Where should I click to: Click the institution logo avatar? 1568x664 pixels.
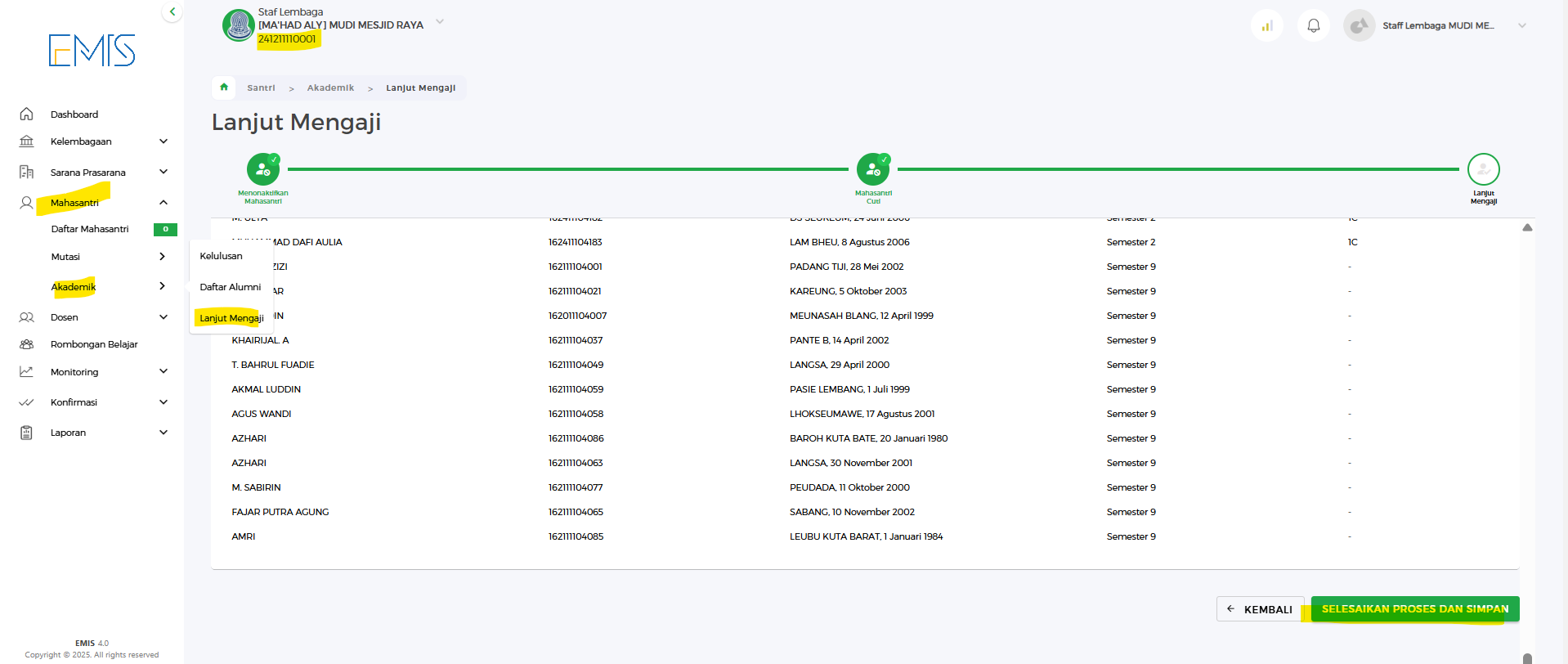238,25
